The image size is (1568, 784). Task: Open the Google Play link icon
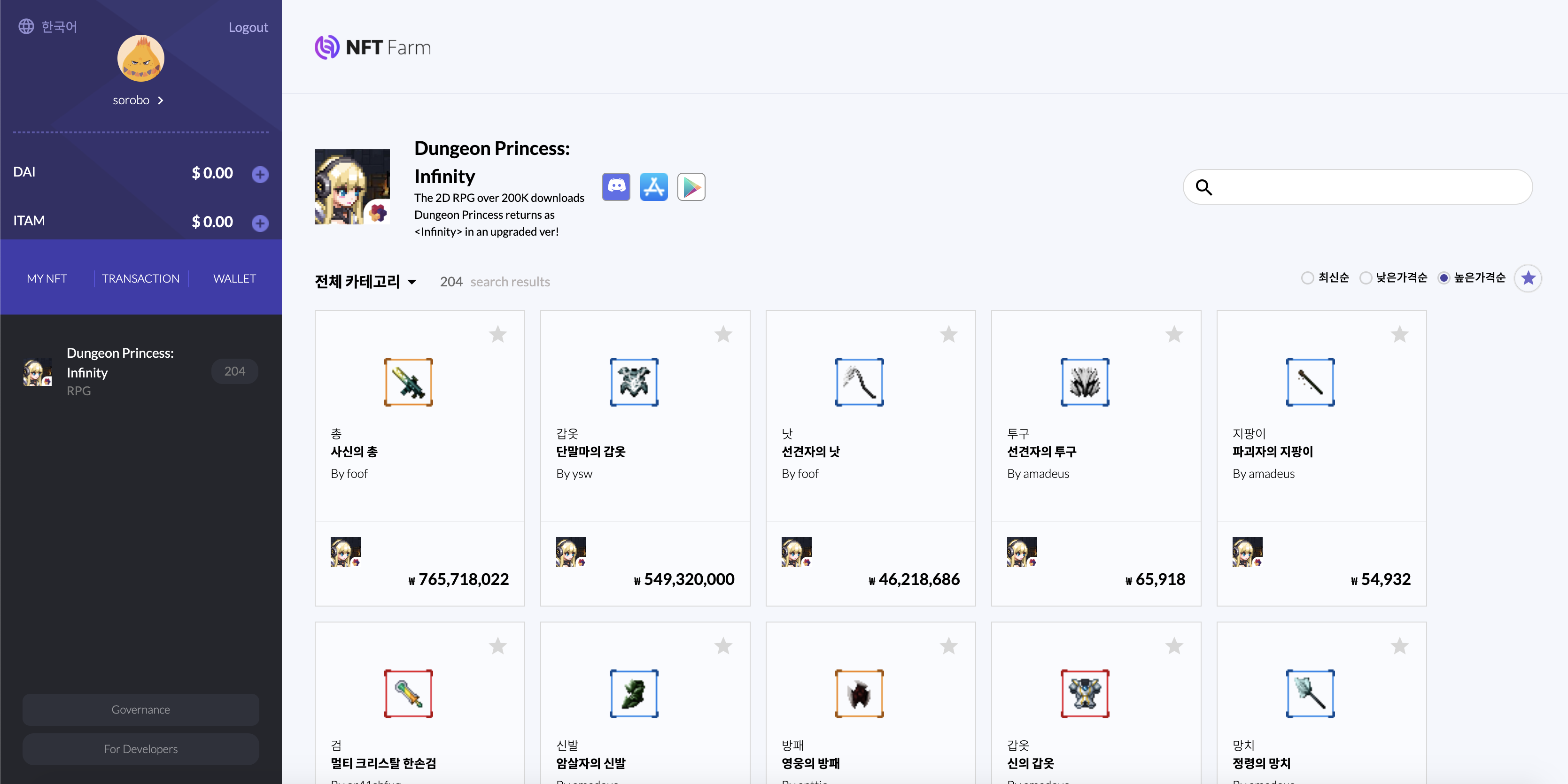click(691, 187)
